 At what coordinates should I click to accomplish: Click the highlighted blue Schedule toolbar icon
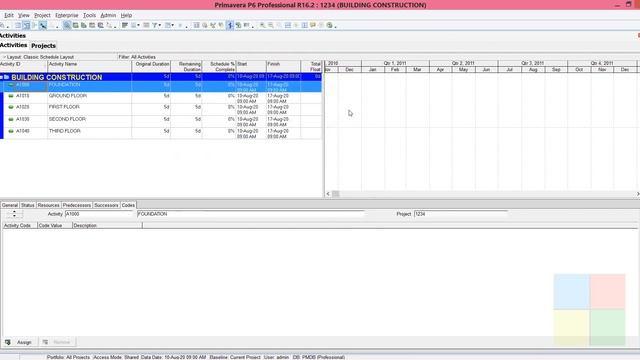pyautogui.click(x=230, y=25)
